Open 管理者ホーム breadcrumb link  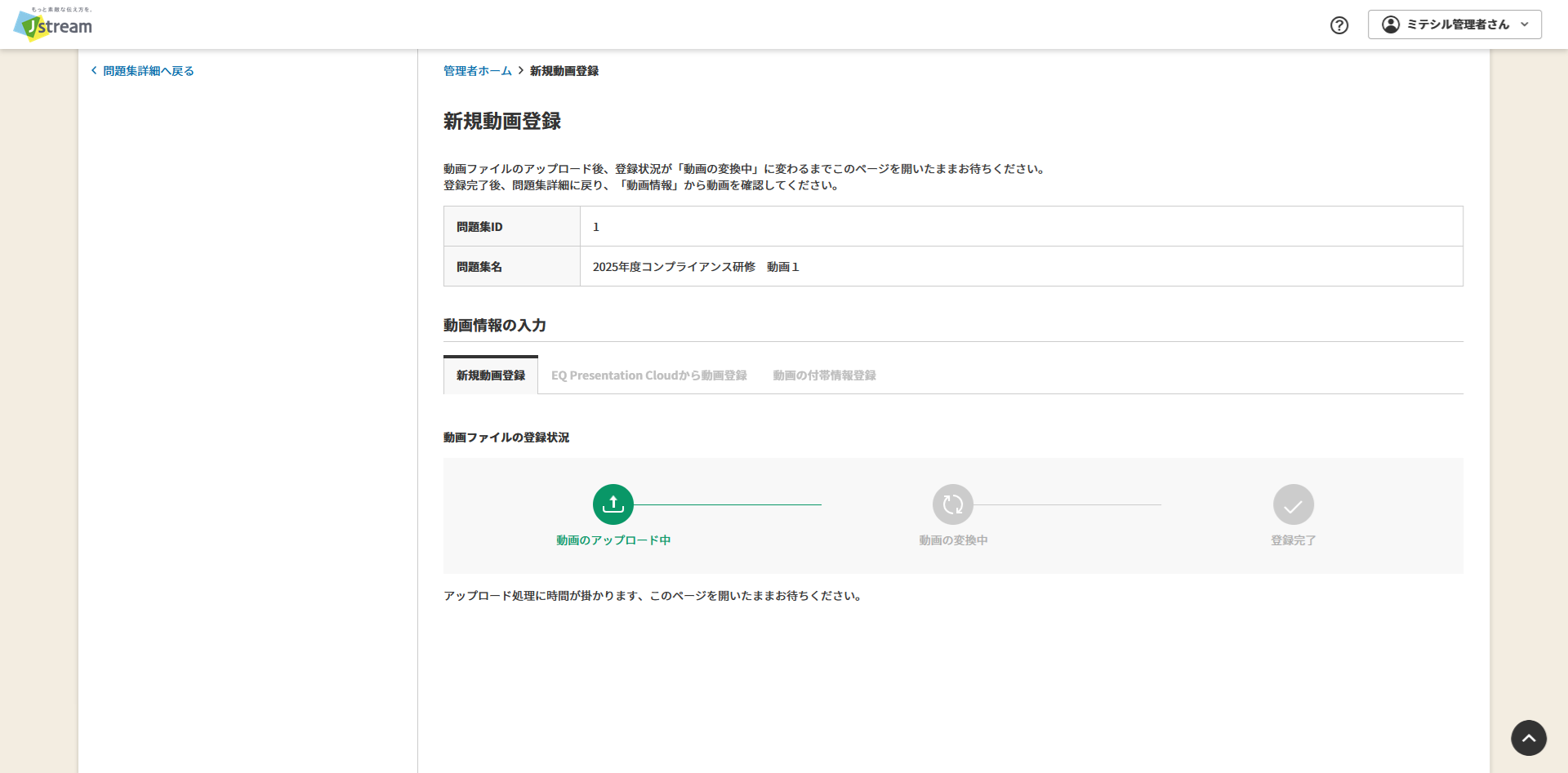[478, 71]
